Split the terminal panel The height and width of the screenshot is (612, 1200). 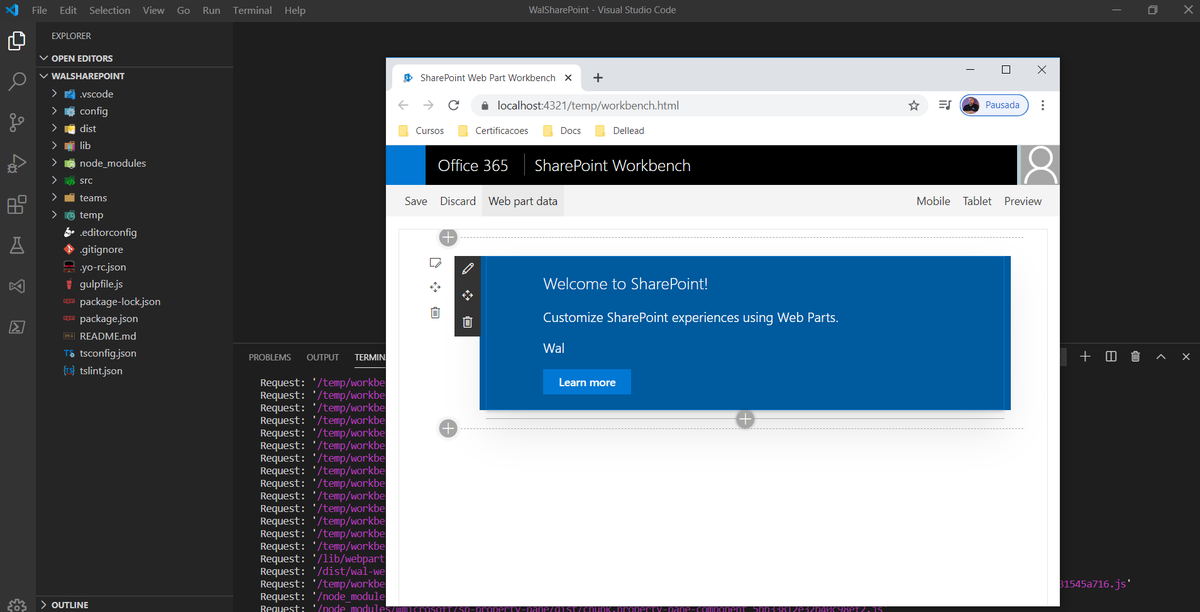pos(1111,356)
